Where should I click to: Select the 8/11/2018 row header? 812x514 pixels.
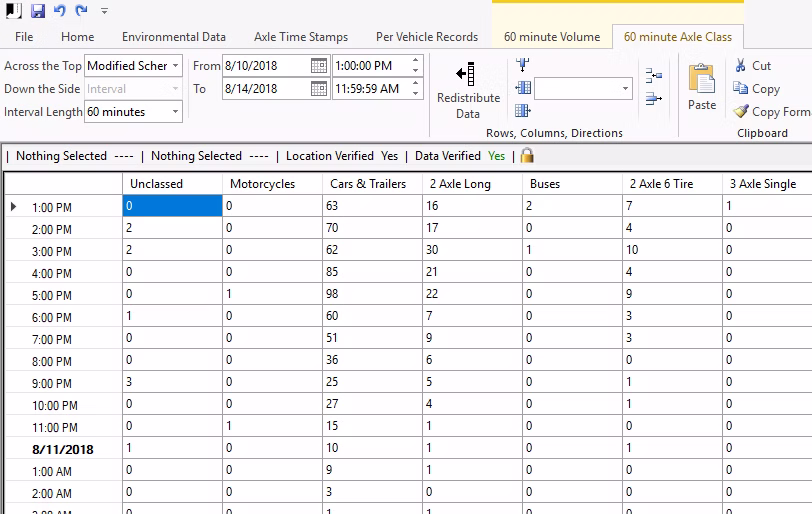[x=63, y=449]
